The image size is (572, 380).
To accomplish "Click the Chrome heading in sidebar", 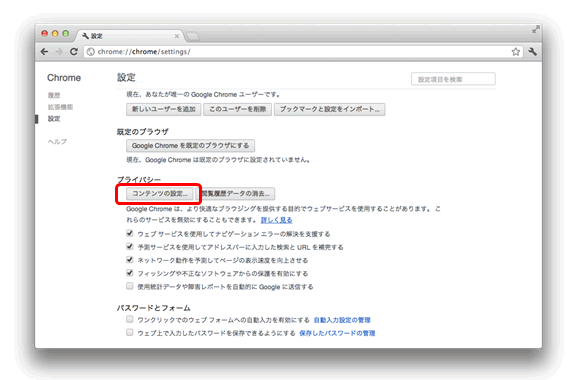I will click(x=64, y=78).
